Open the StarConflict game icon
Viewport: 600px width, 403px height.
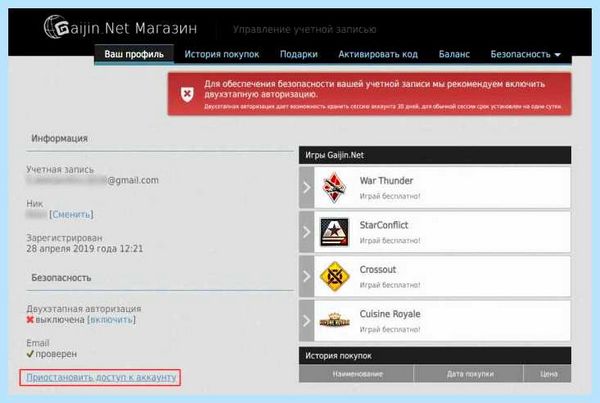(334, 232)
